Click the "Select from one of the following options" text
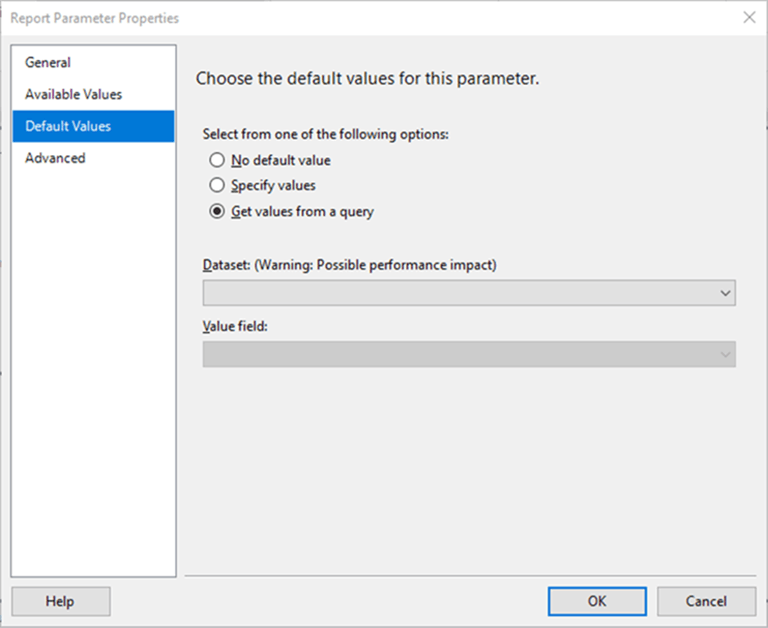The image size is (768, 628). coord(326,134)
